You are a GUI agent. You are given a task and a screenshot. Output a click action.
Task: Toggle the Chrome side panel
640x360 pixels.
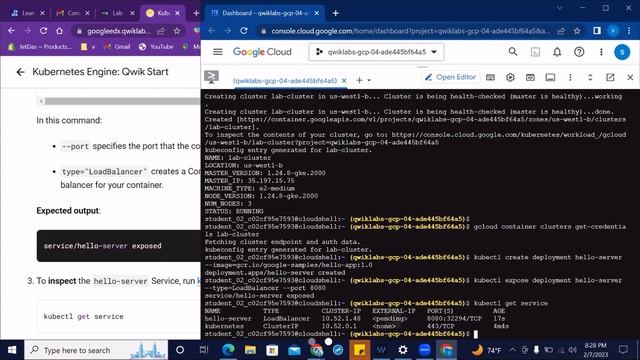(597, 31)
